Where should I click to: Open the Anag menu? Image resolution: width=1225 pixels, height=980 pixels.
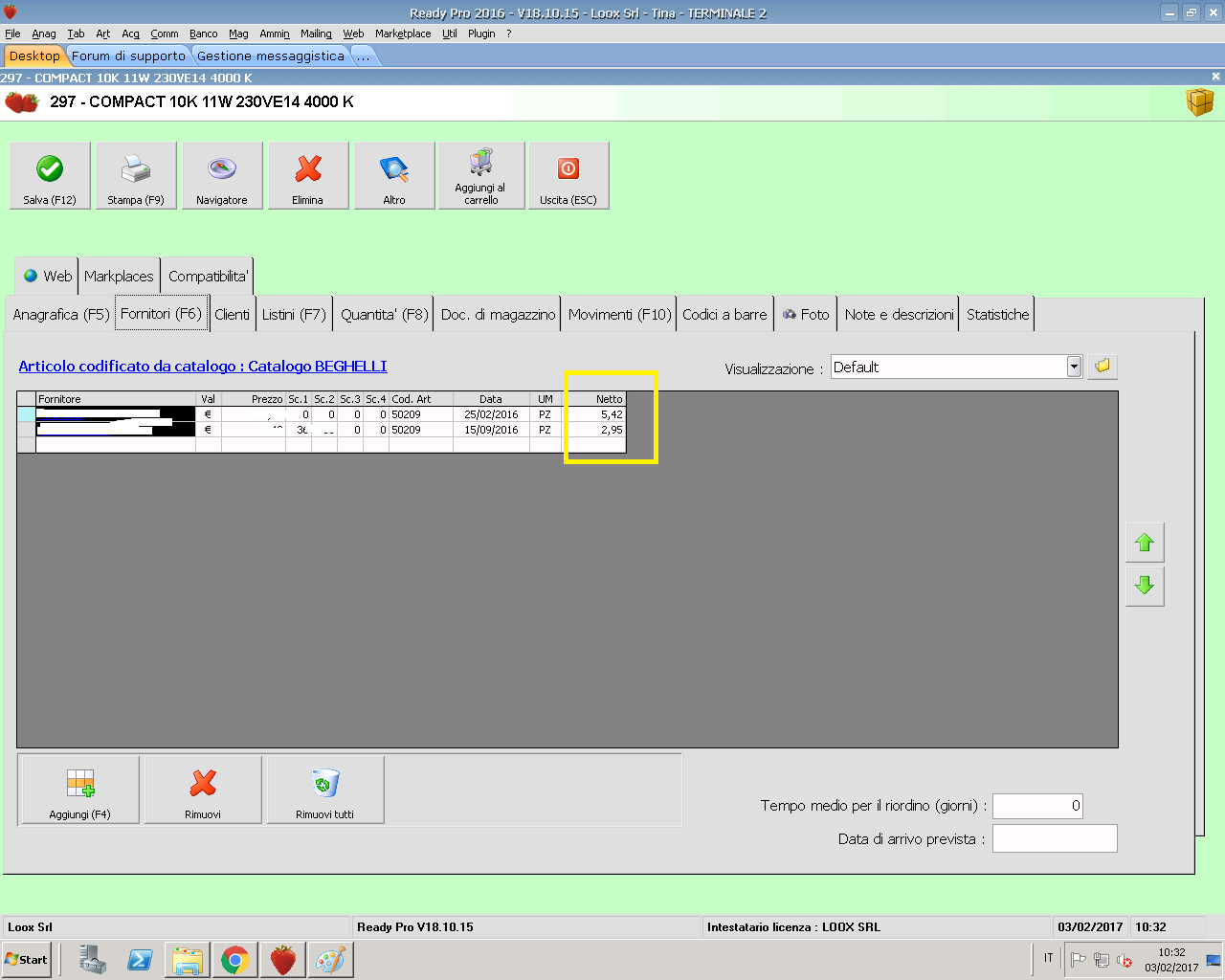[x=44, y=33]
